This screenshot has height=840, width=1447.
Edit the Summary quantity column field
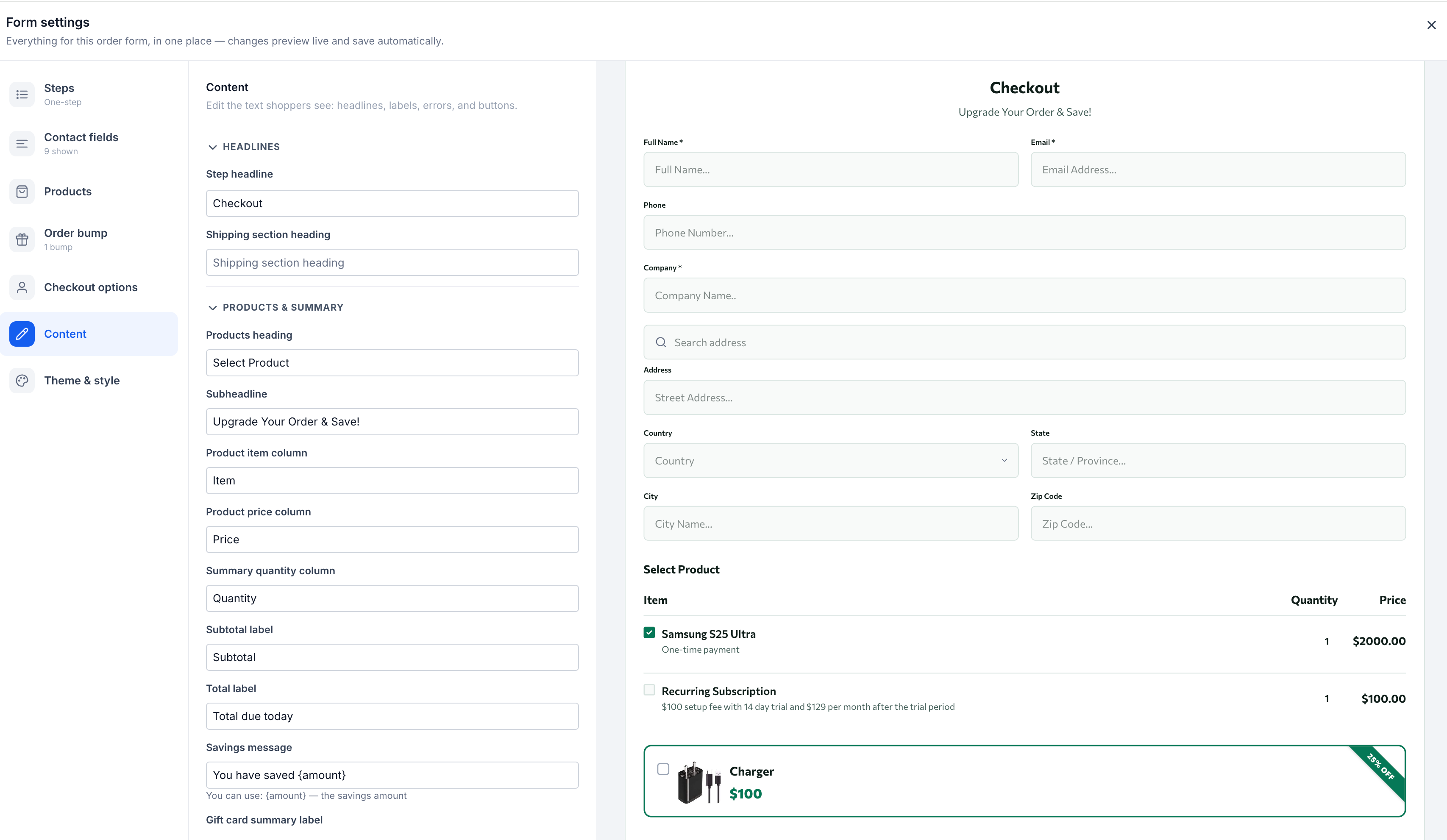[392, 598]
